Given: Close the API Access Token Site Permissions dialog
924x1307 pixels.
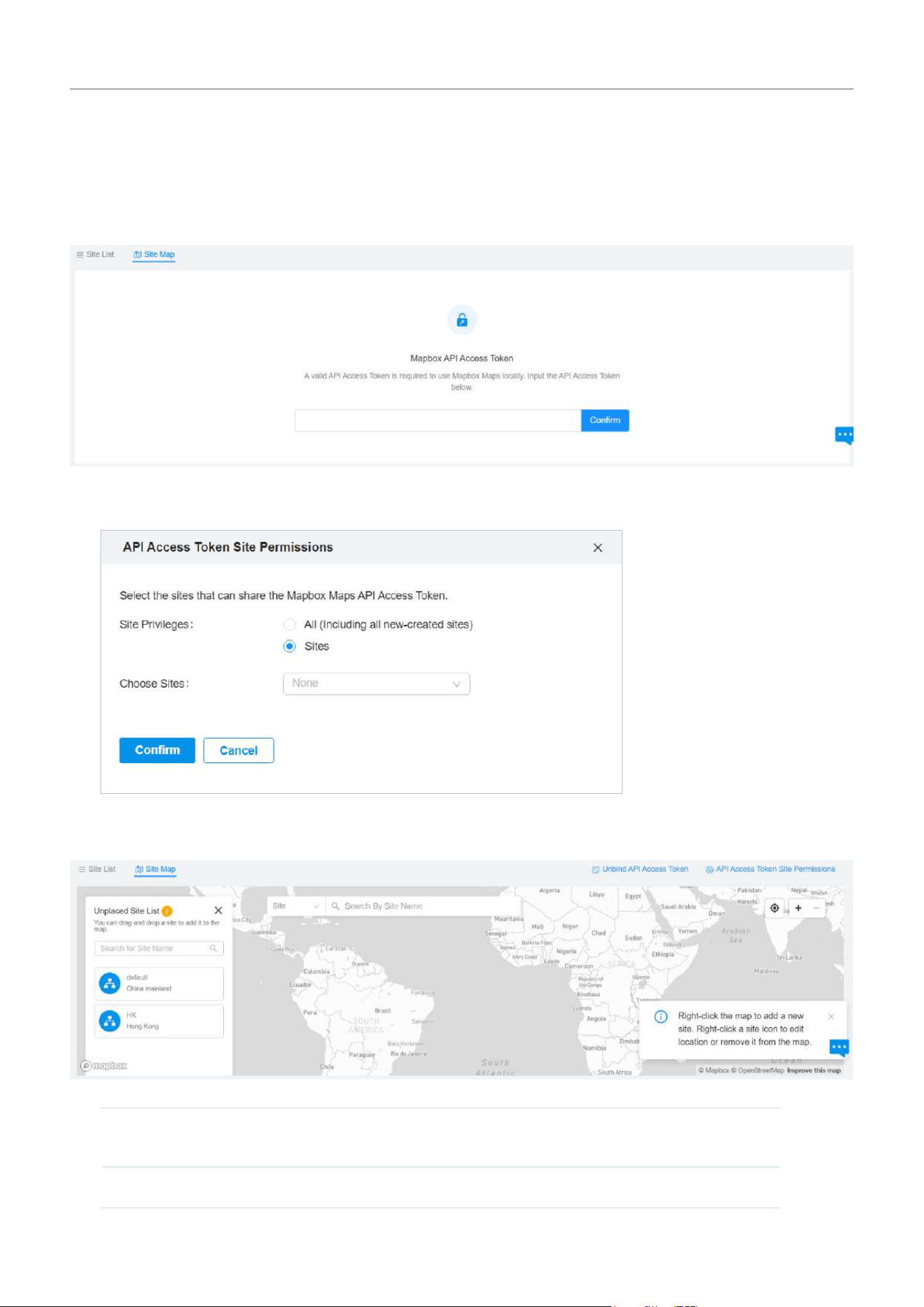Looking at the screenshot, I should coord(597,548).
